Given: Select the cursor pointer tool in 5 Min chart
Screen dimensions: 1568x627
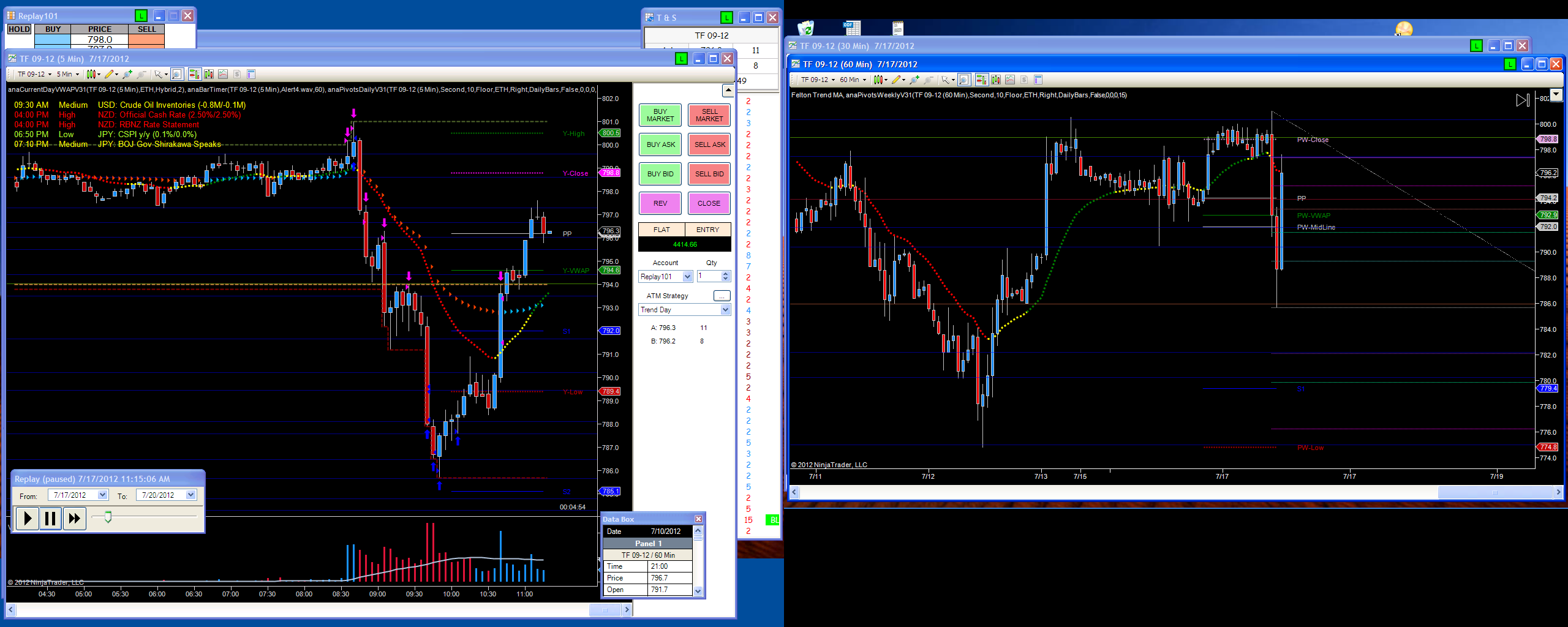Looking at the screenshot, I should click(158, 74).
